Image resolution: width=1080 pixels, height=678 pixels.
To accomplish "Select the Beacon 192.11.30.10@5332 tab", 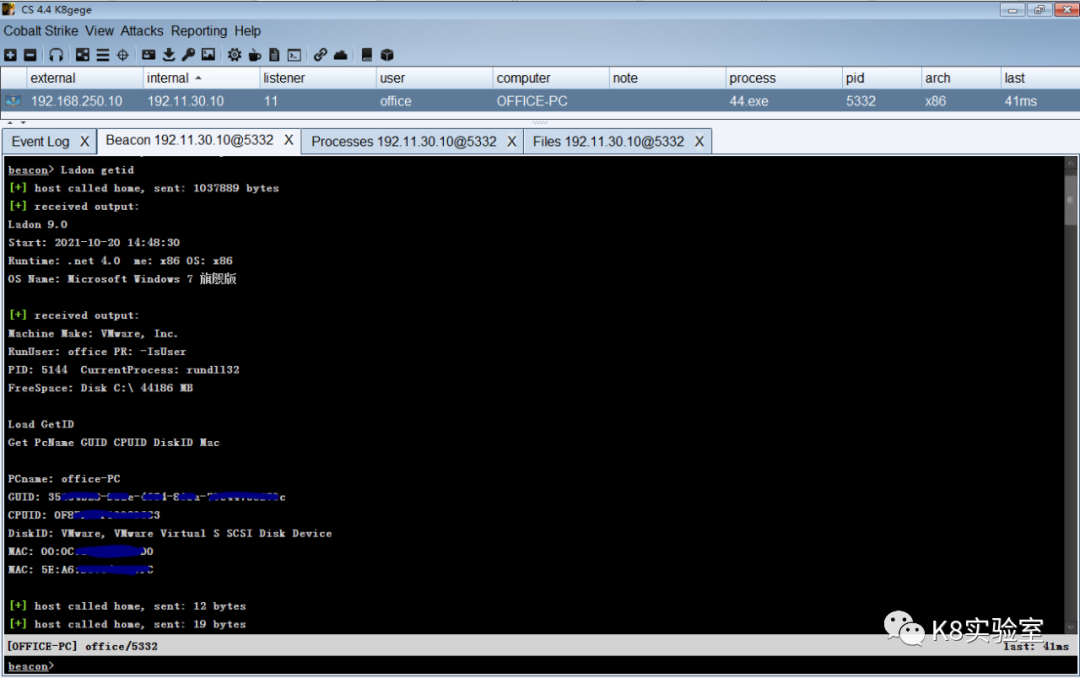I will tap(189, 140).
